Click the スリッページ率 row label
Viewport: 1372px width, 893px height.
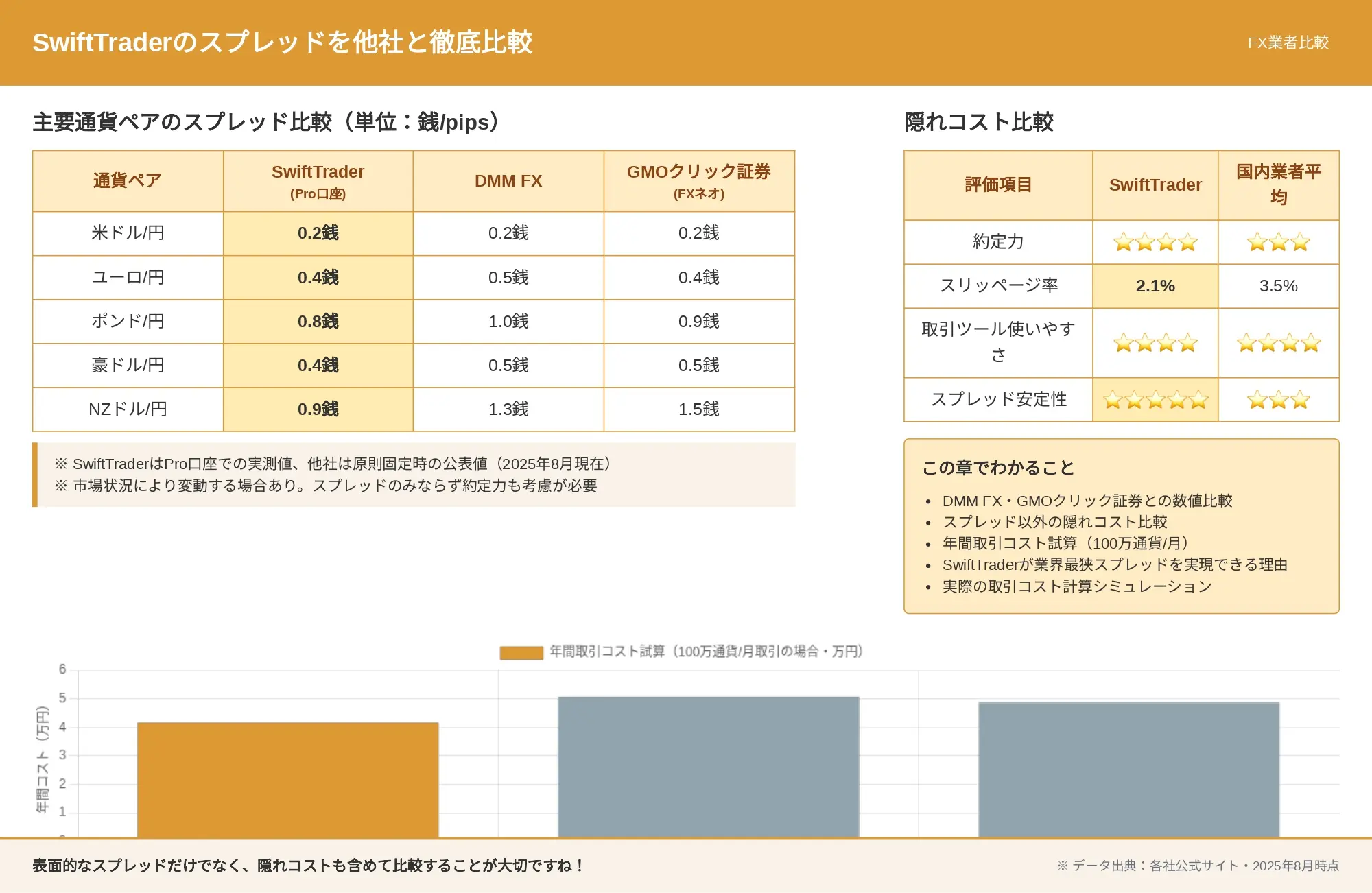coord(998,285)
